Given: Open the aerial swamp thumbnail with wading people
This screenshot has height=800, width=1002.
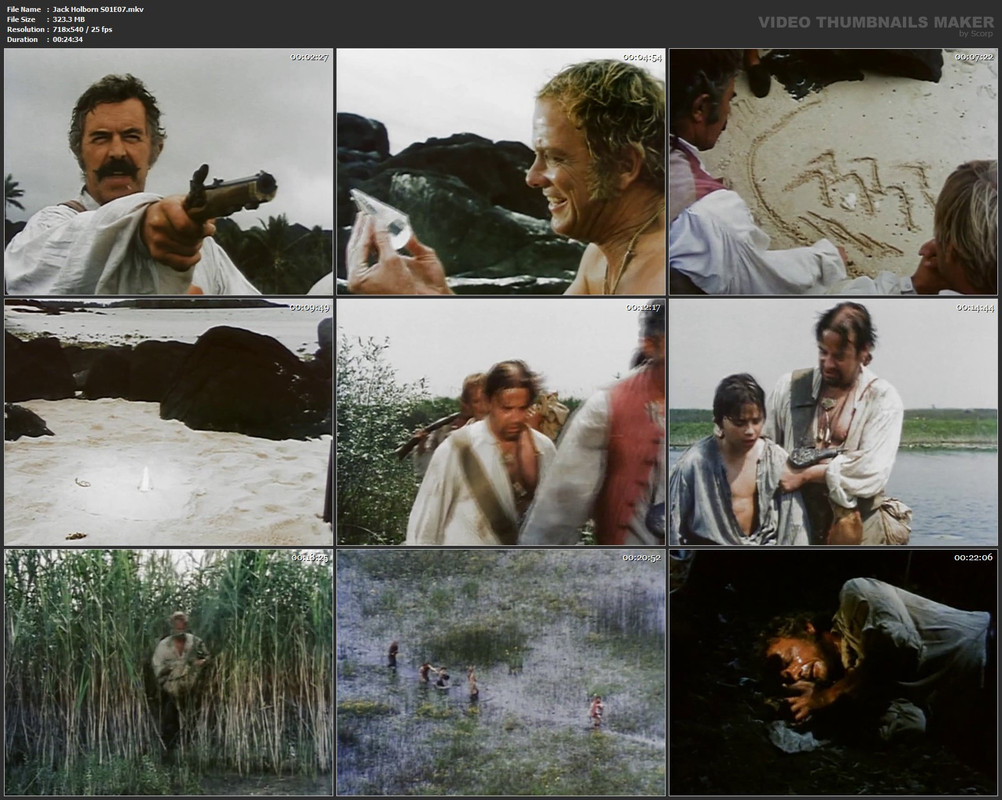Looking at the screenshot, I should pyautogui.click(x=501, y=672).
